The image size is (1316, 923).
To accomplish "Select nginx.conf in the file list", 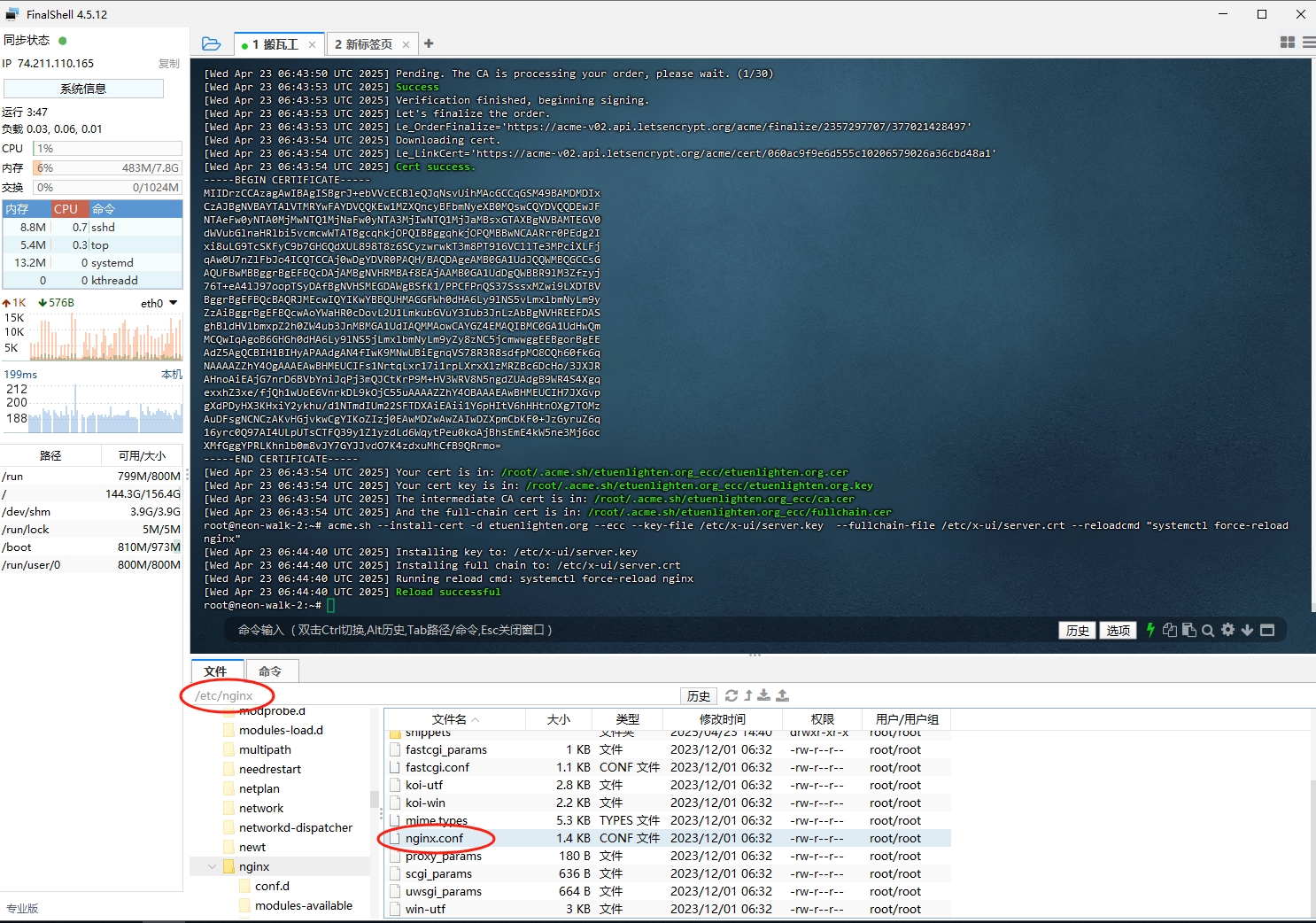I will (669, 838).
